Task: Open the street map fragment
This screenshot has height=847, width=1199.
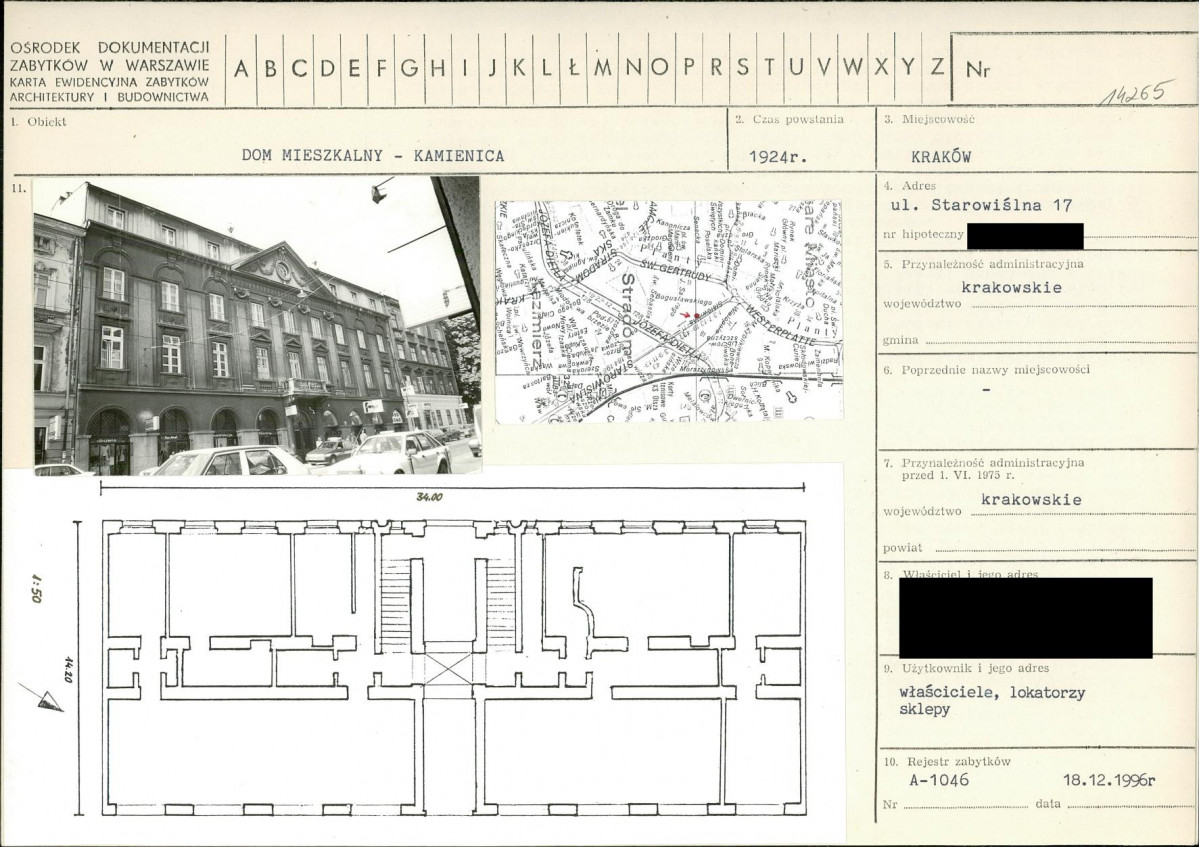Action: click(668, 311)
